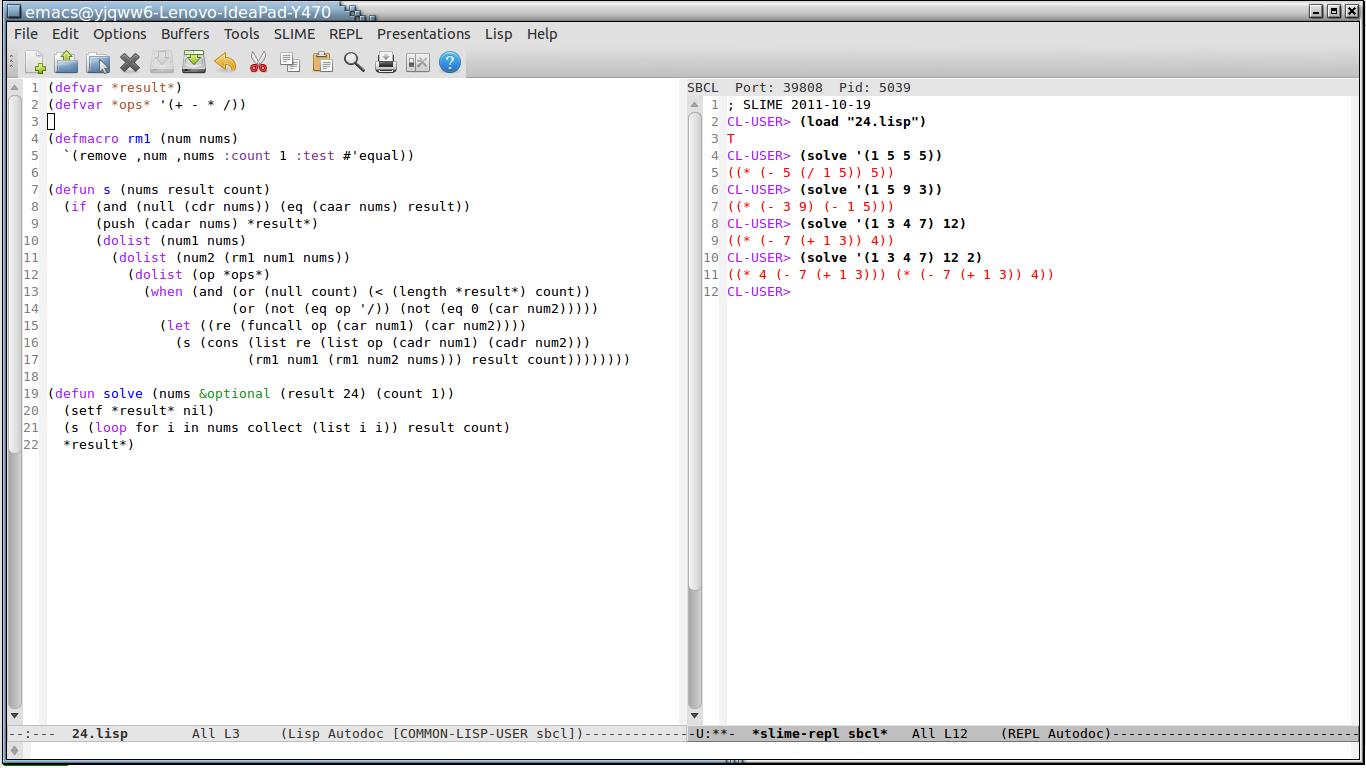Open the Buffers menu

(186, 34)
